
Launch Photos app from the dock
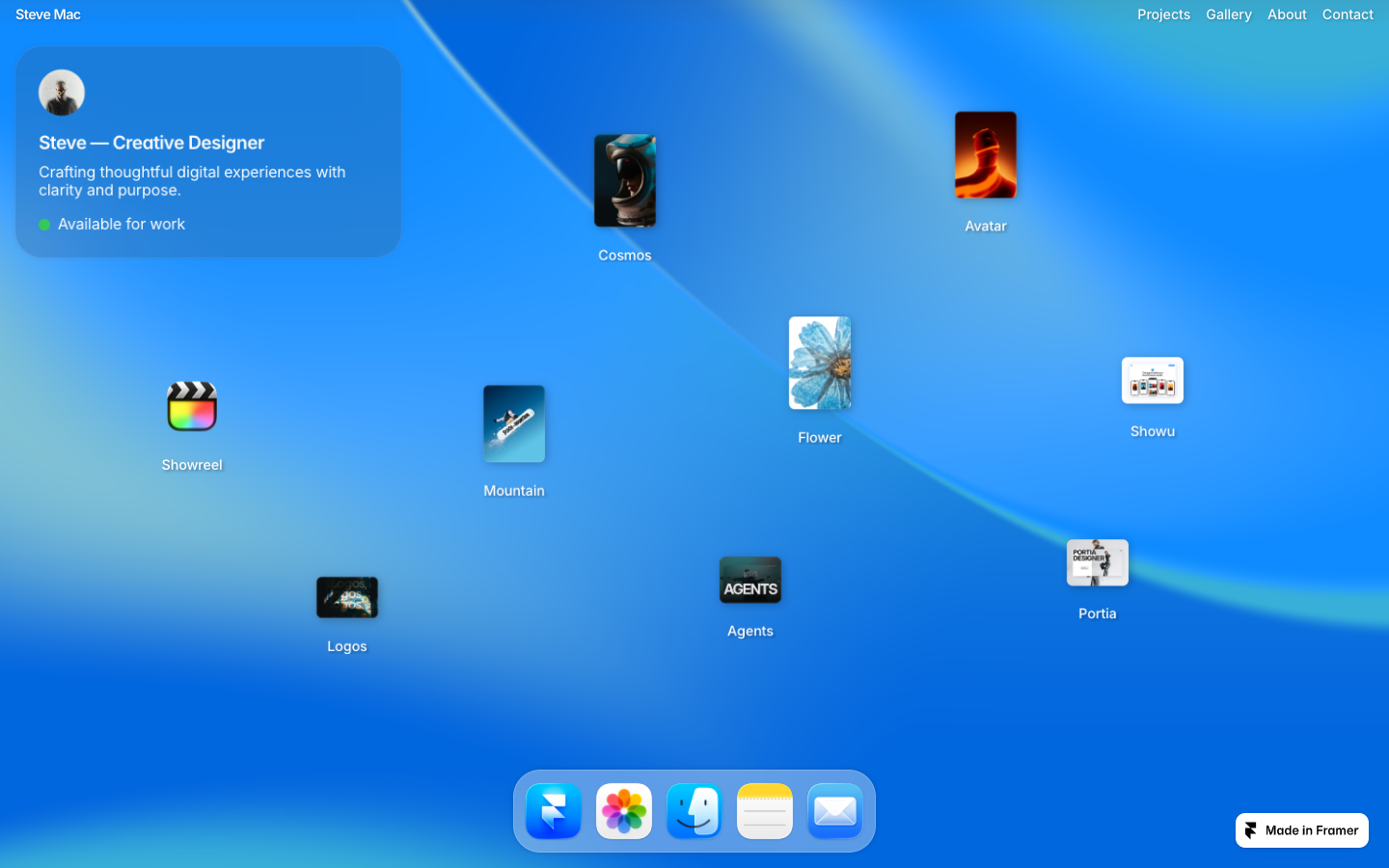coord(624,811)
